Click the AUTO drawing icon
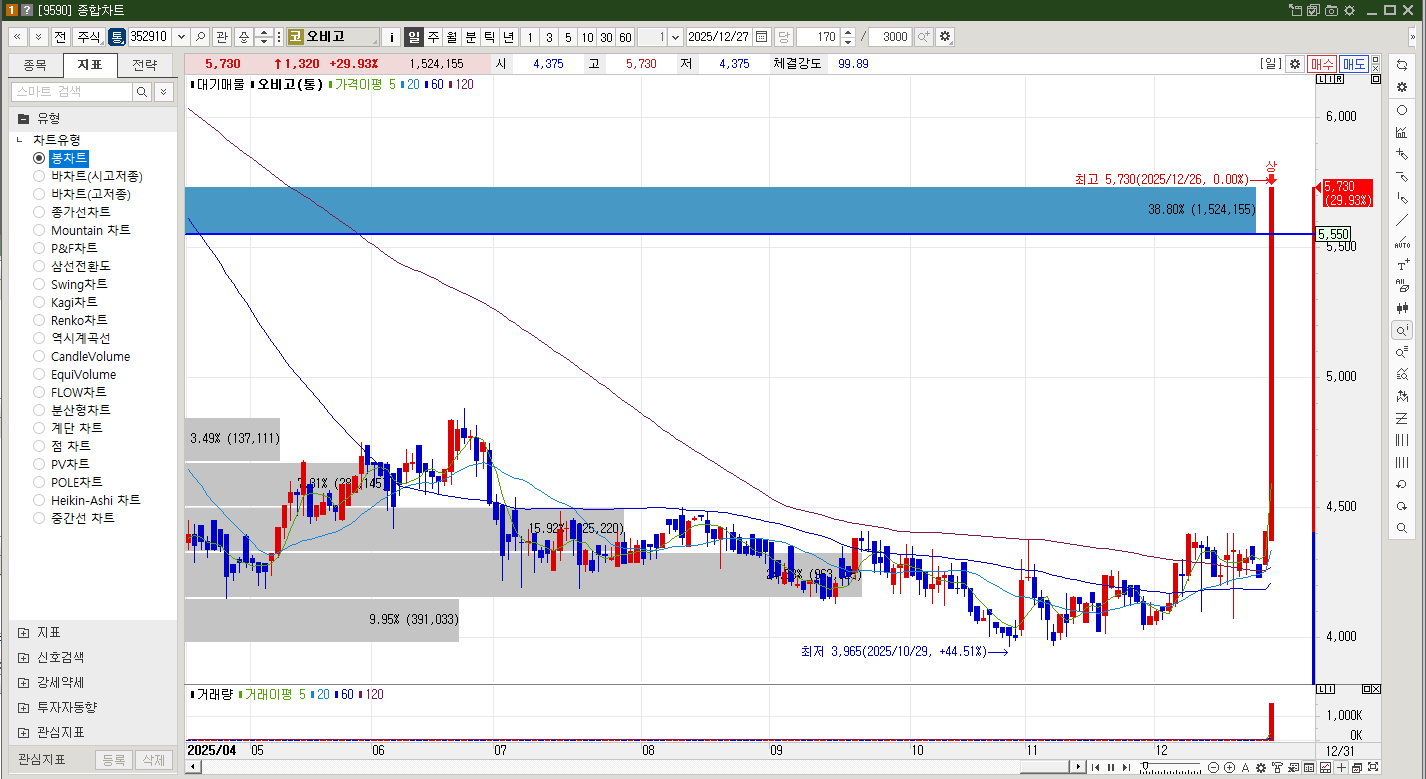This screenshot has height=779, width=1426. tap(1402, 243)
